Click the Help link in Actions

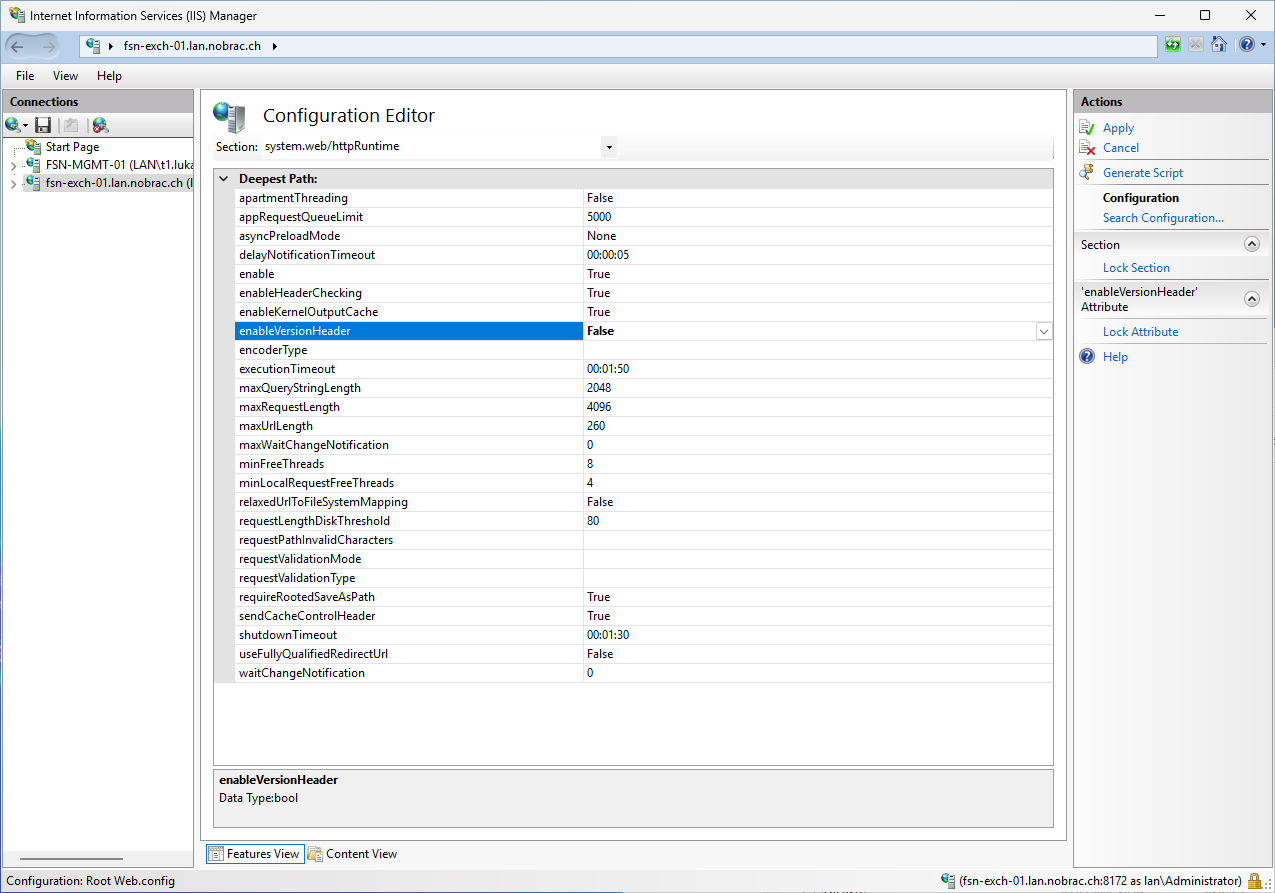coord(1115,357)
